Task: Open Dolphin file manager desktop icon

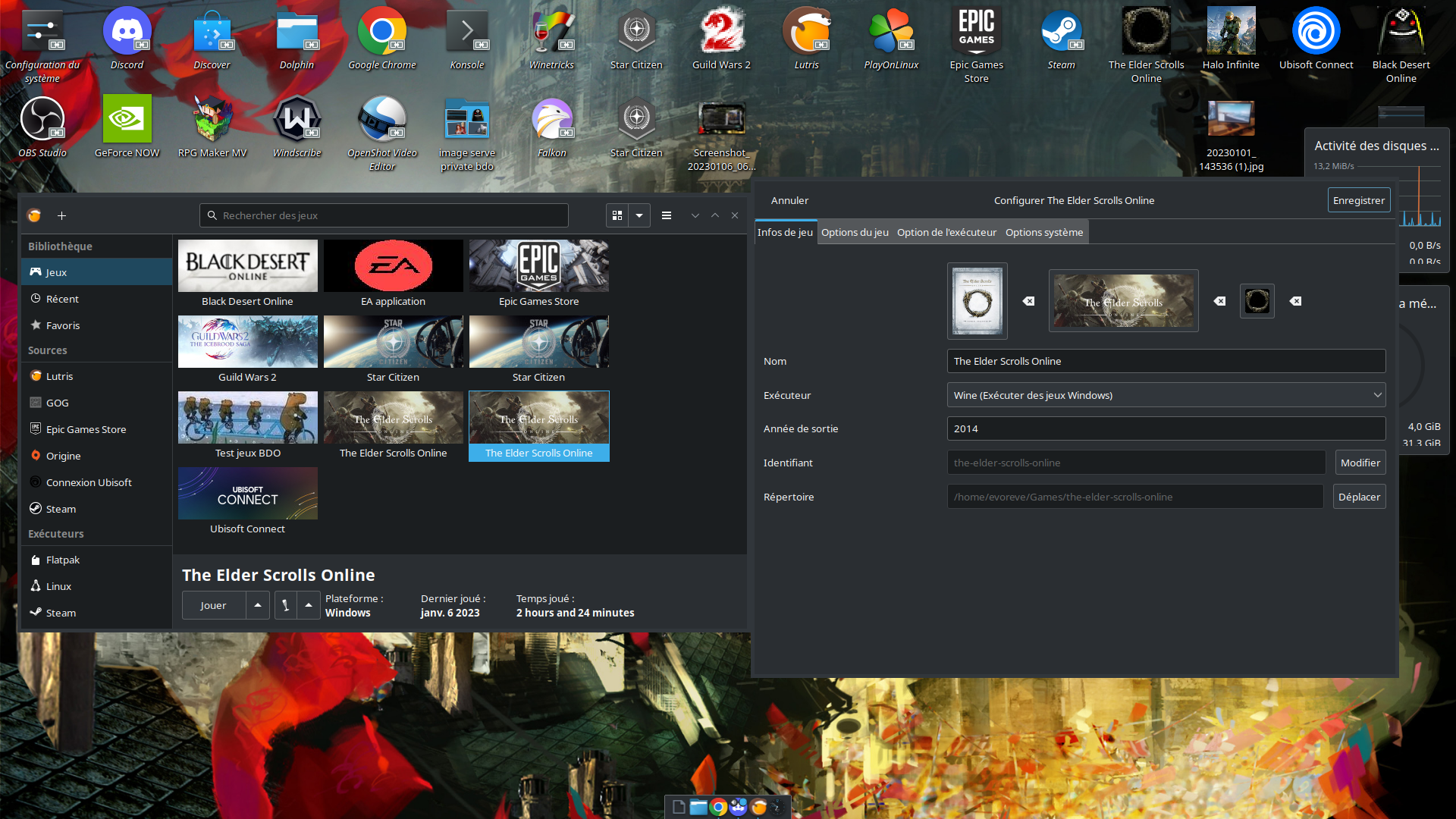Action: pos(297,38)
